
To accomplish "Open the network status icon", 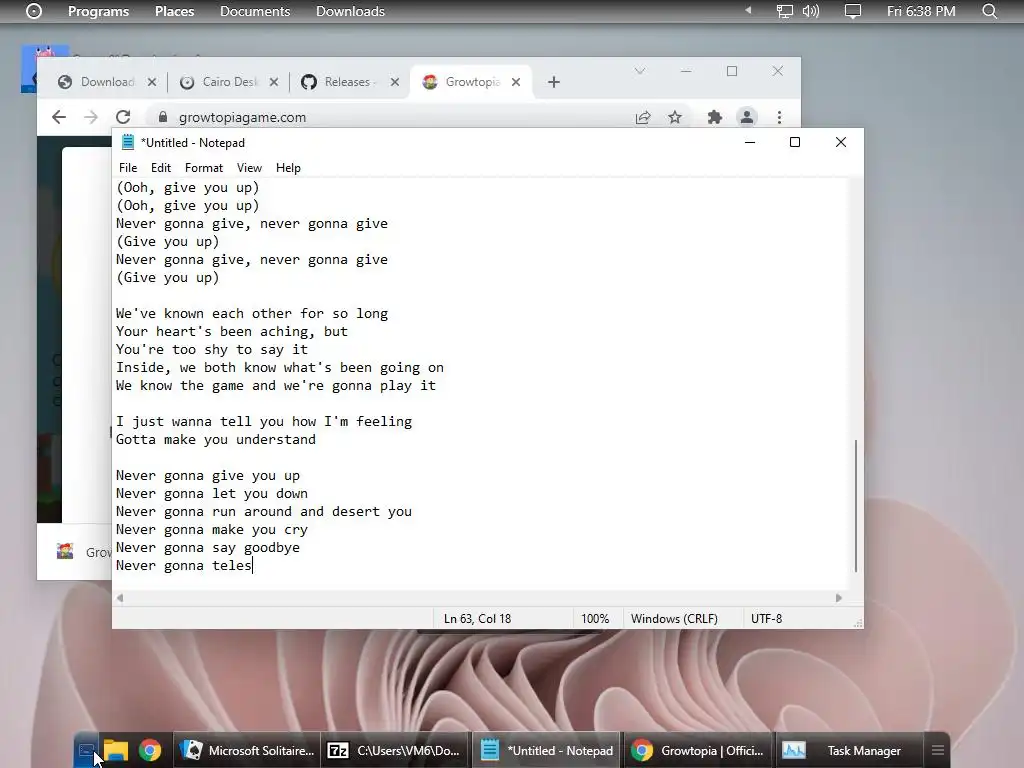I will pos(784,11).
